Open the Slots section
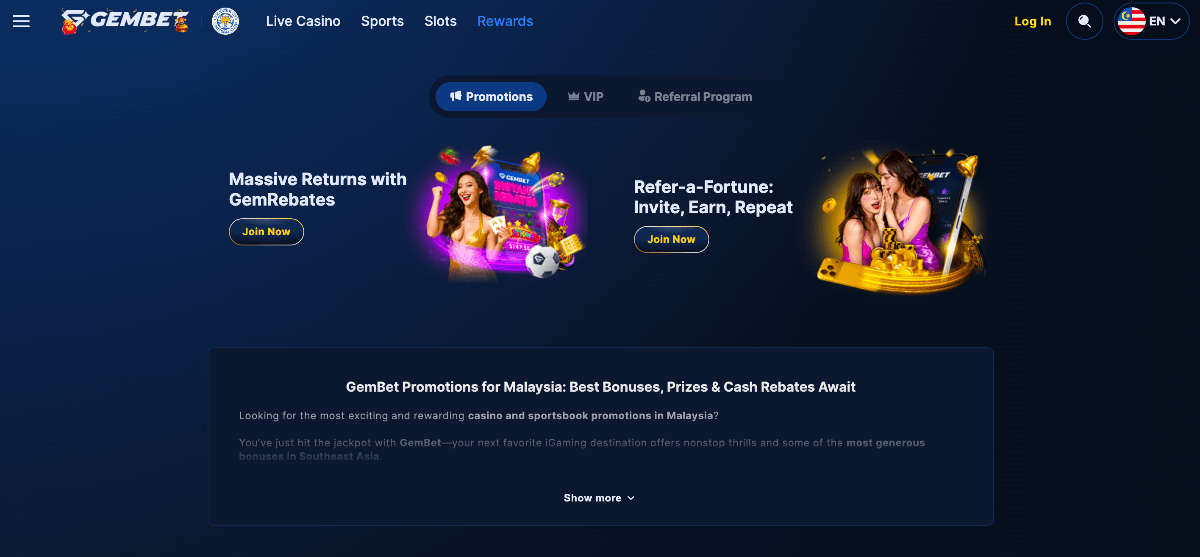Screen dimensions: 1200x557 (440, 21)
